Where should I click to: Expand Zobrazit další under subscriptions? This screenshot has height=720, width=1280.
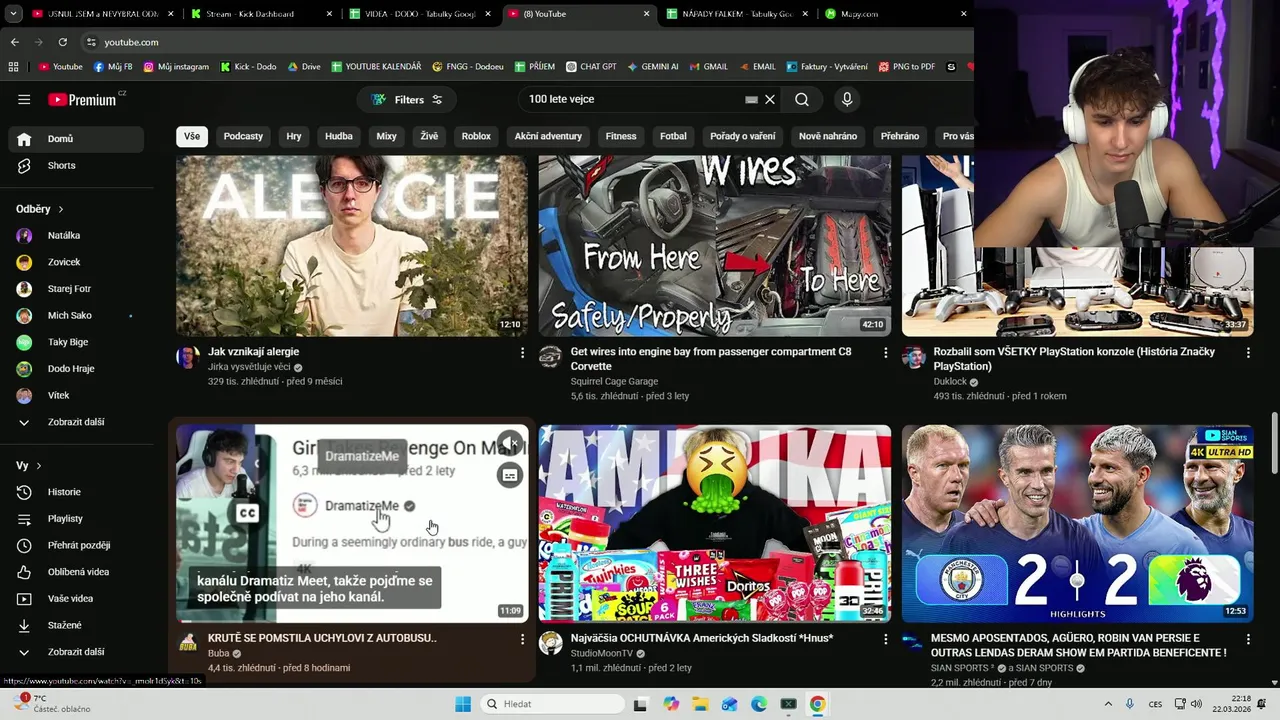coord(75,422)
